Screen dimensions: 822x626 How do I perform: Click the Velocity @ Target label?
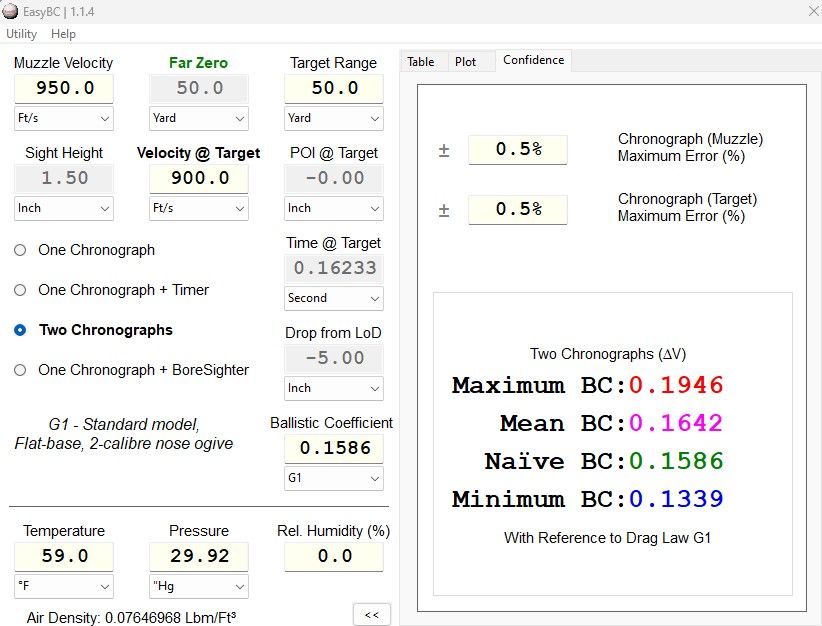[x=198, y=153]
